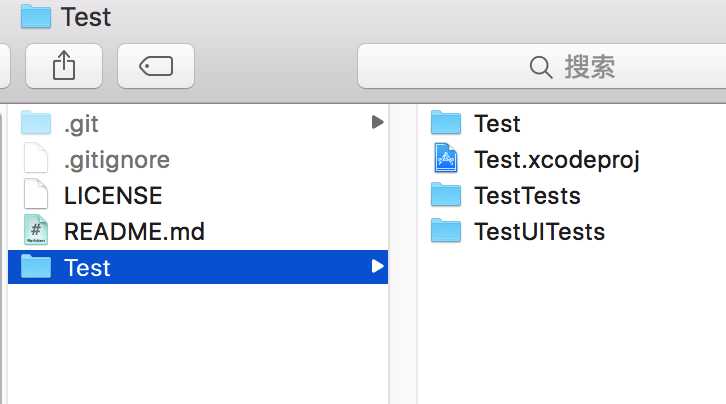This screenshot has width=726, height=404.
Task: Select the Test.xcodeproj file name
Action: point(557,160)
